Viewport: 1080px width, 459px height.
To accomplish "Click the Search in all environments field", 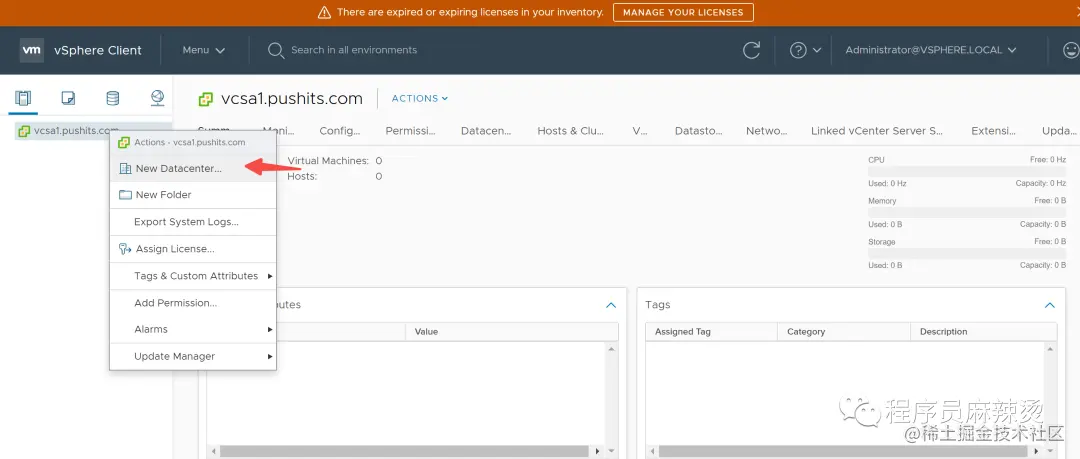I will click(x=354, y=50).
